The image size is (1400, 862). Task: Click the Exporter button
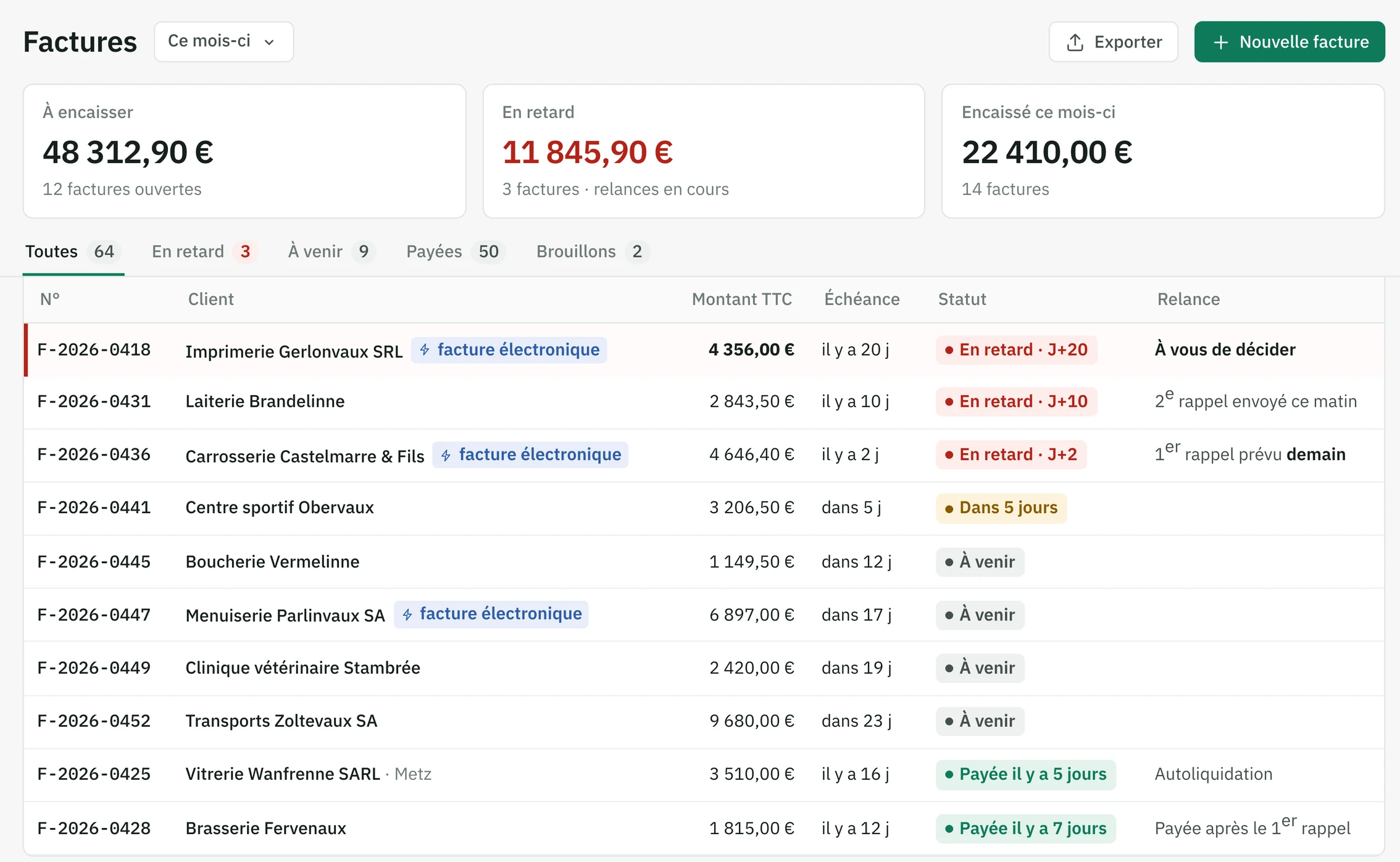[x=1113, y=41]
